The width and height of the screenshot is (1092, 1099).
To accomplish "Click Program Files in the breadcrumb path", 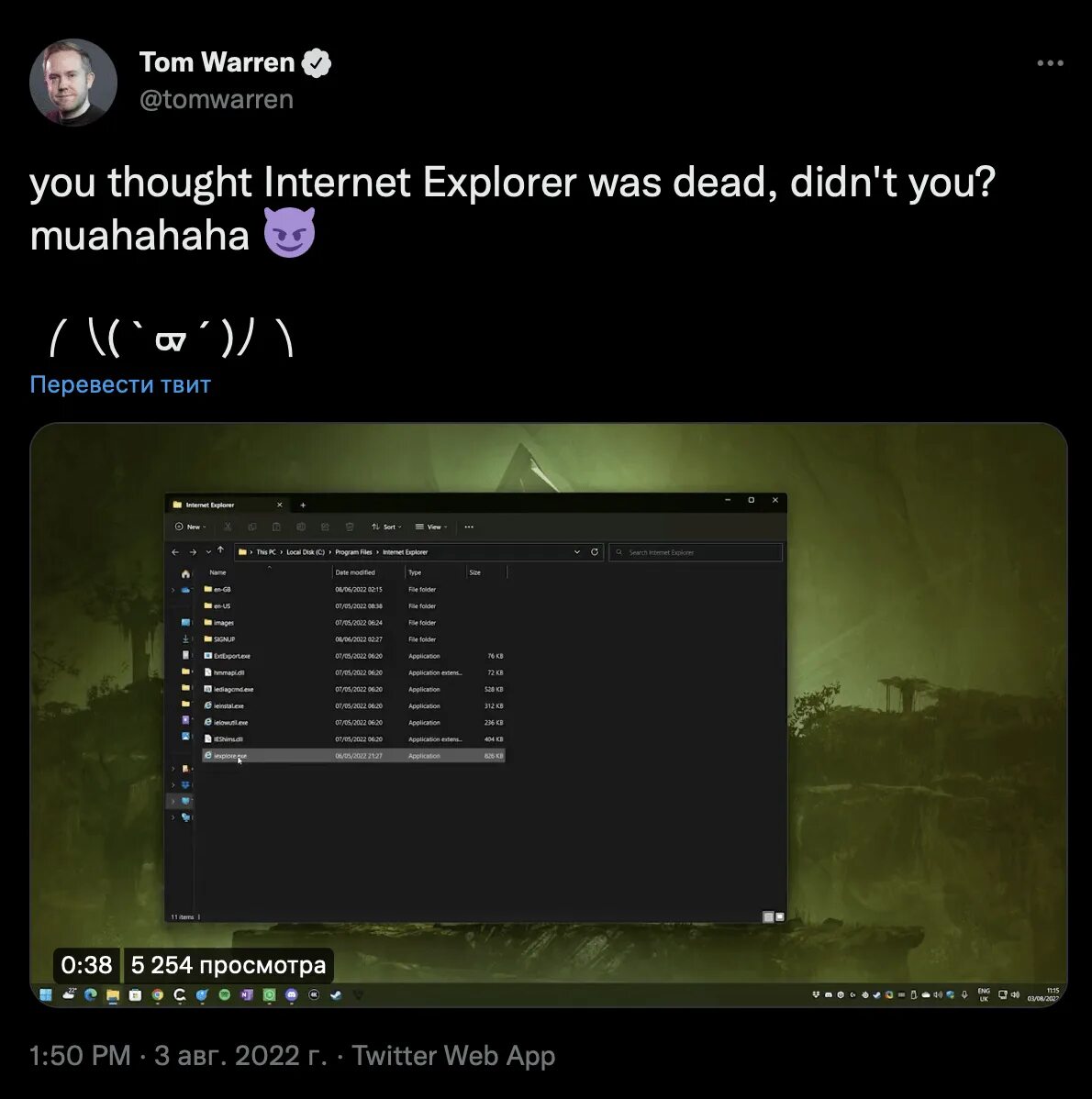I will pyautogui.click(x=353, y=552).
